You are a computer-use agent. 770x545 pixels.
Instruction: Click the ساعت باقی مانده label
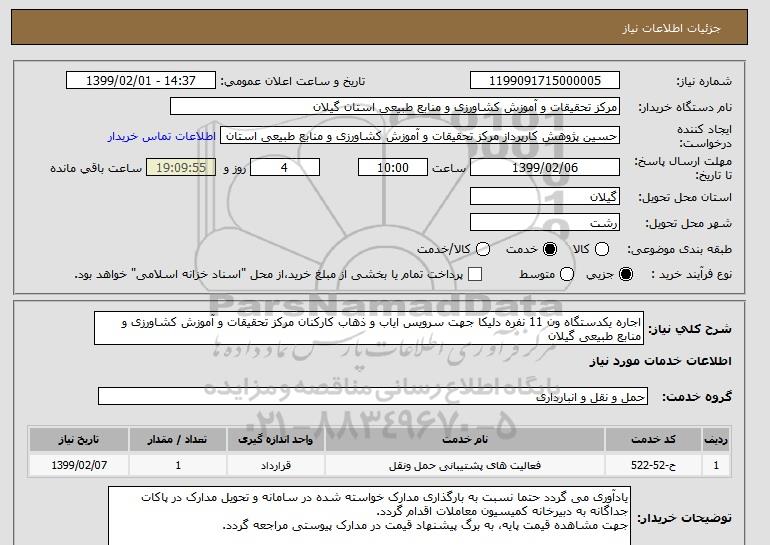[96, 168]
